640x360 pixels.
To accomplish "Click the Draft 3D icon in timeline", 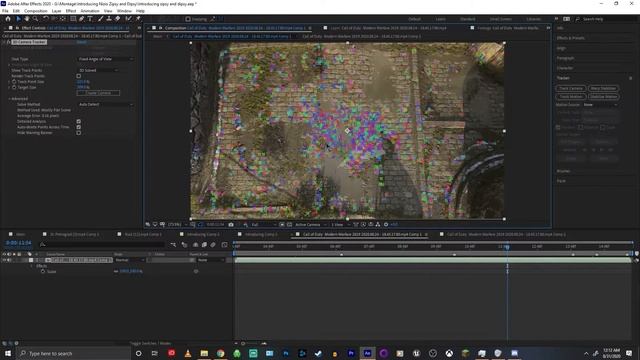I will pos(184,244).
